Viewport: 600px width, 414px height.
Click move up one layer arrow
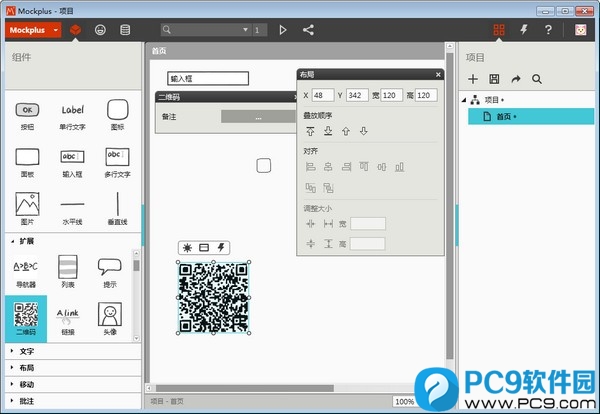point(346,131)
